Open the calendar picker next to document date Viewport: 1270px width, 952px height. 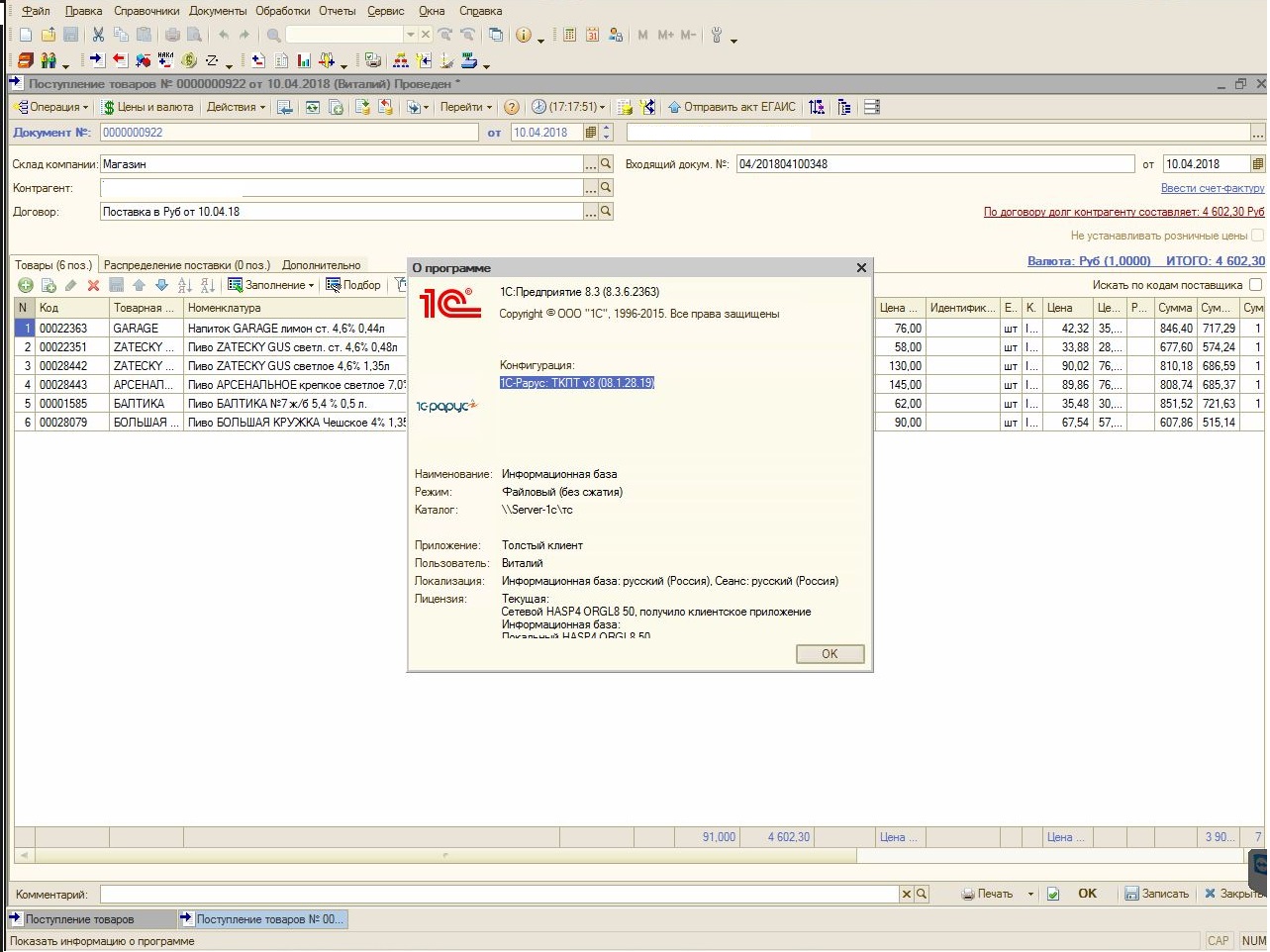[x=591, y=133]
